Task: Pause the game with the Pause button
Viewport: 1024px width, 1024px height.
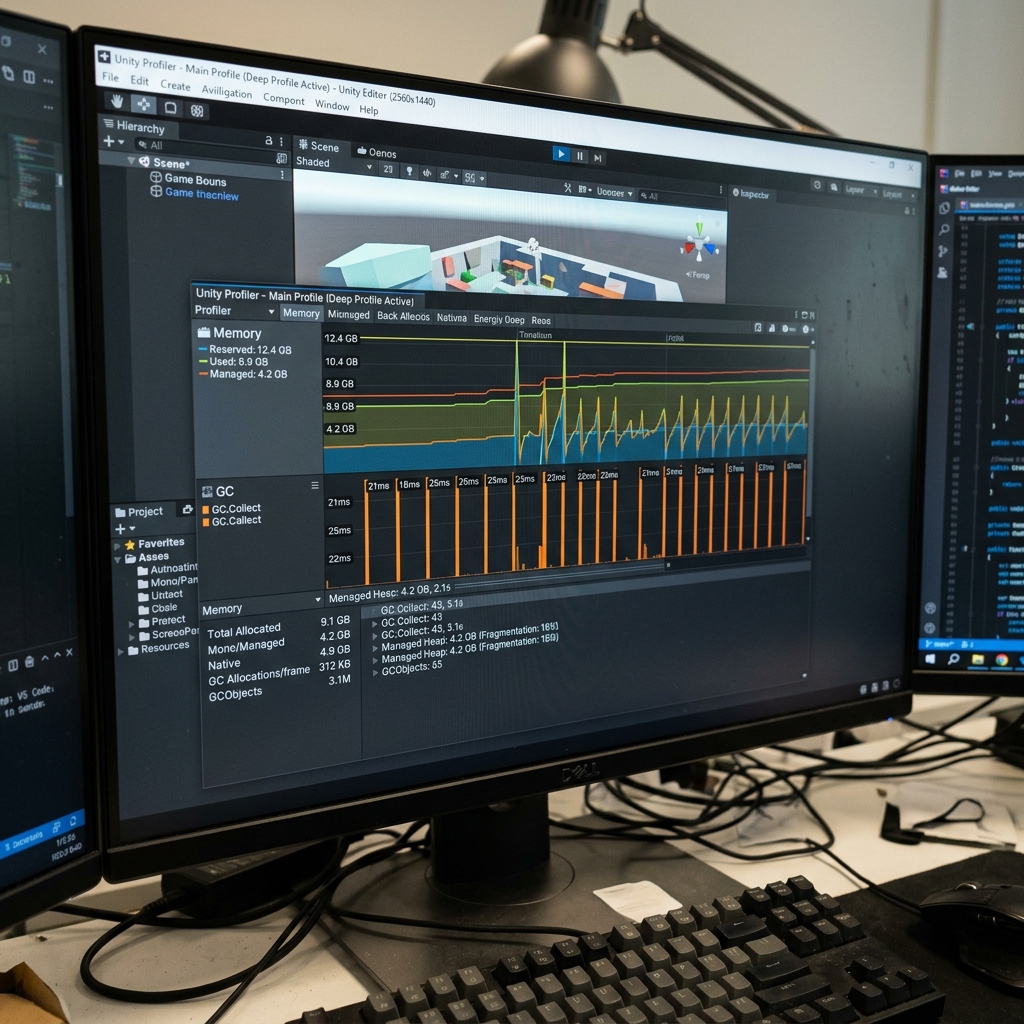Action: tap(579, 156)
